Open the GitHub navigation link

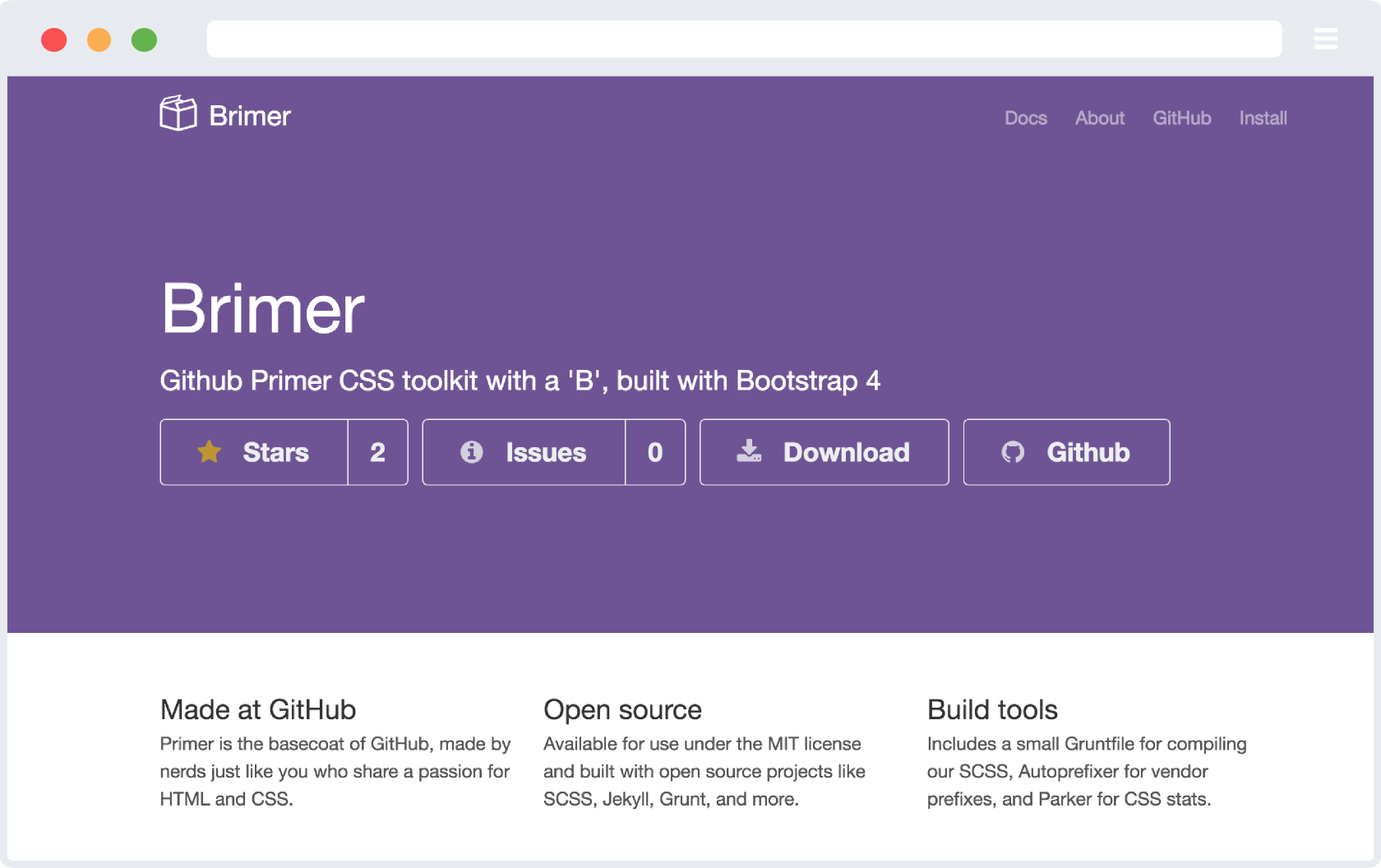[1182, 118]
